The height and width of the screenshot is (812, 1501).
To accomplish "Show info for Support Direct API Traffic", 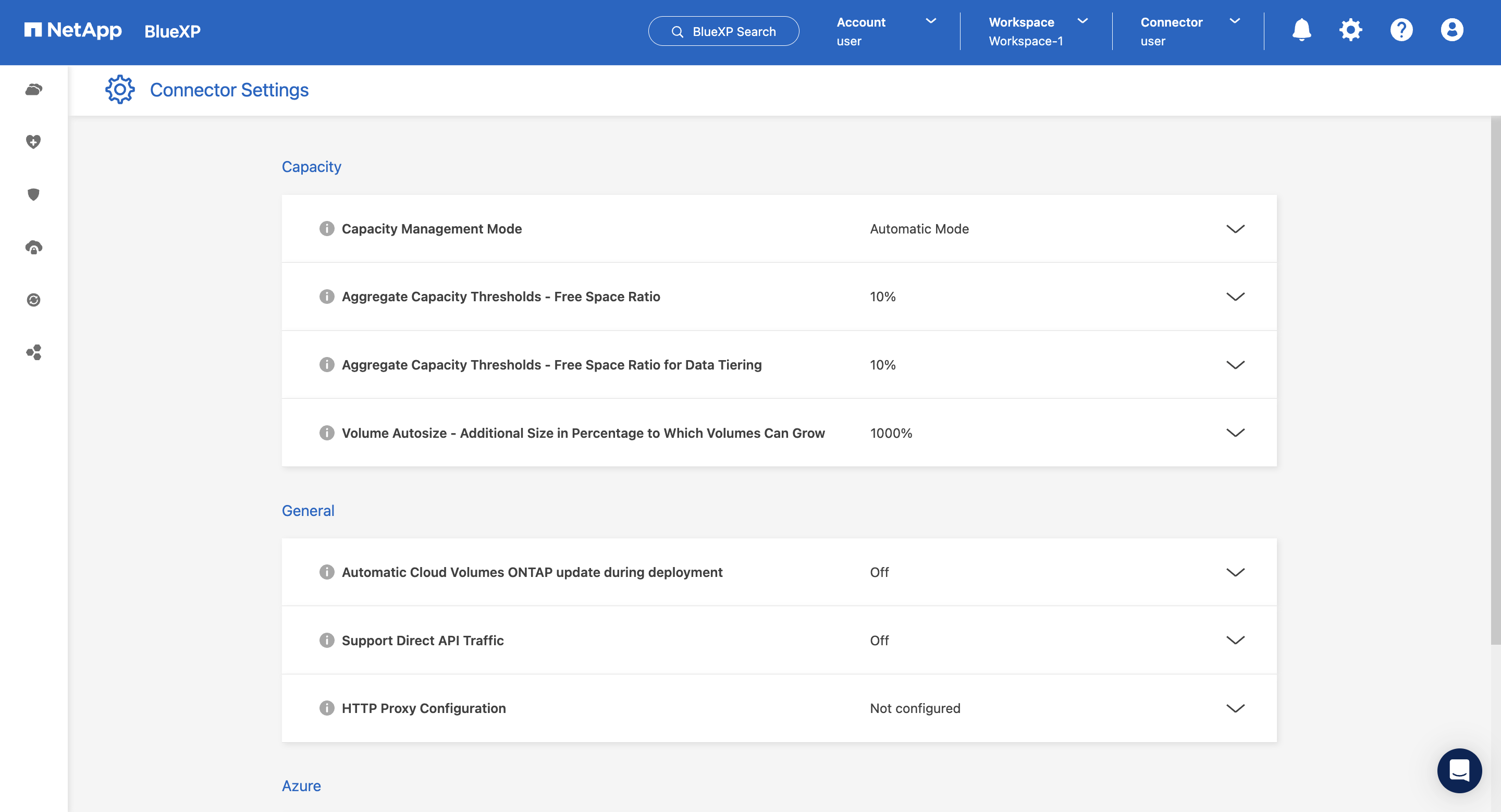I will (x=327, y=640).
